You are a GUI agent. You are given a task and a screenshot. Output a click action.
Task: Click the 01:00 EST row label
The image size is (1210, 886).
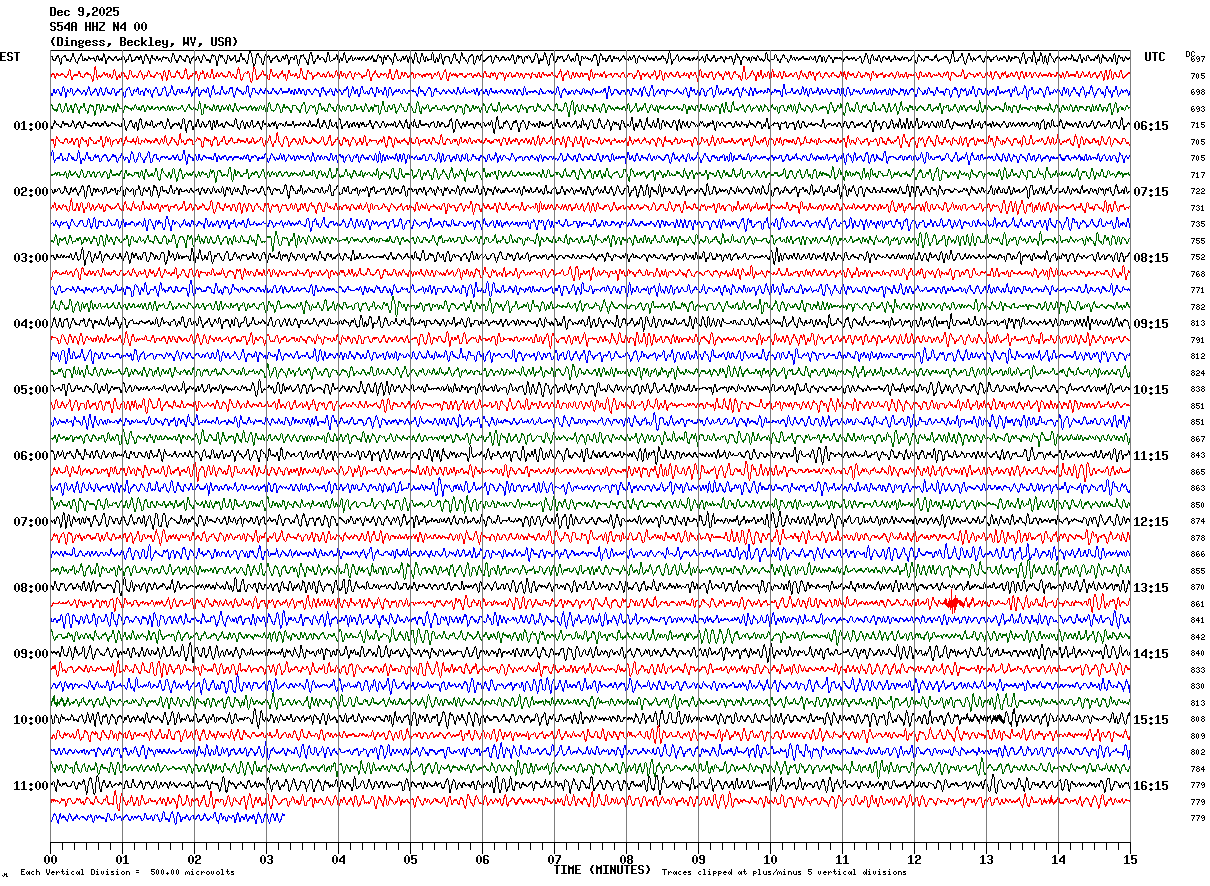click(x=30, y=126)
